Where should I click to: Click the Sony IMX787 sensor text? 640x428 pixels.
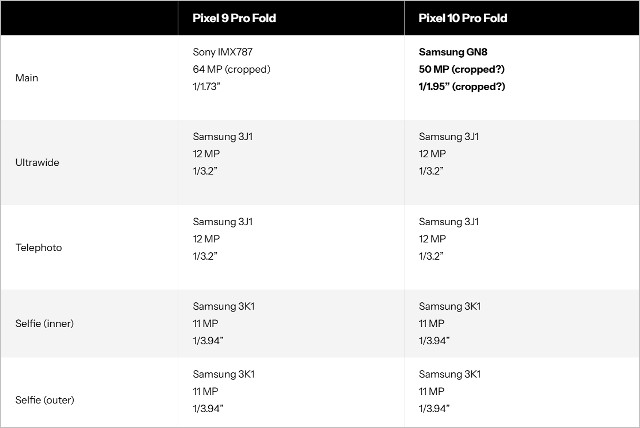(x=222, y=52)
